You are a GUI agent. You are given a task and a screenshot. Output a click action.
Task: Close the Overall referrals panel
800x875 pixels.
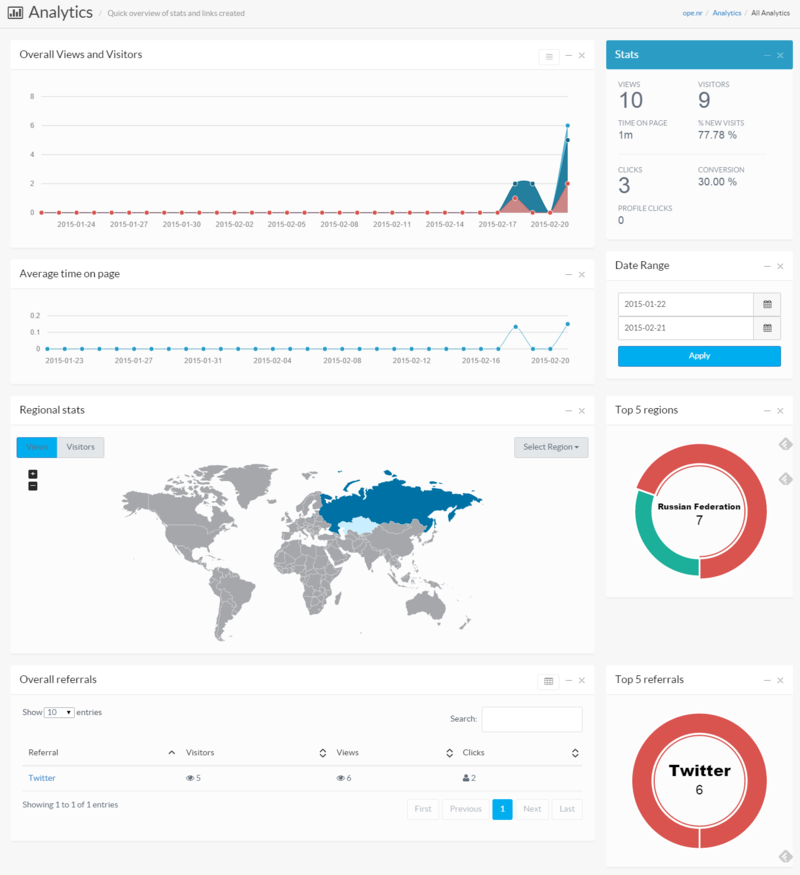click(x=582, y=680)
